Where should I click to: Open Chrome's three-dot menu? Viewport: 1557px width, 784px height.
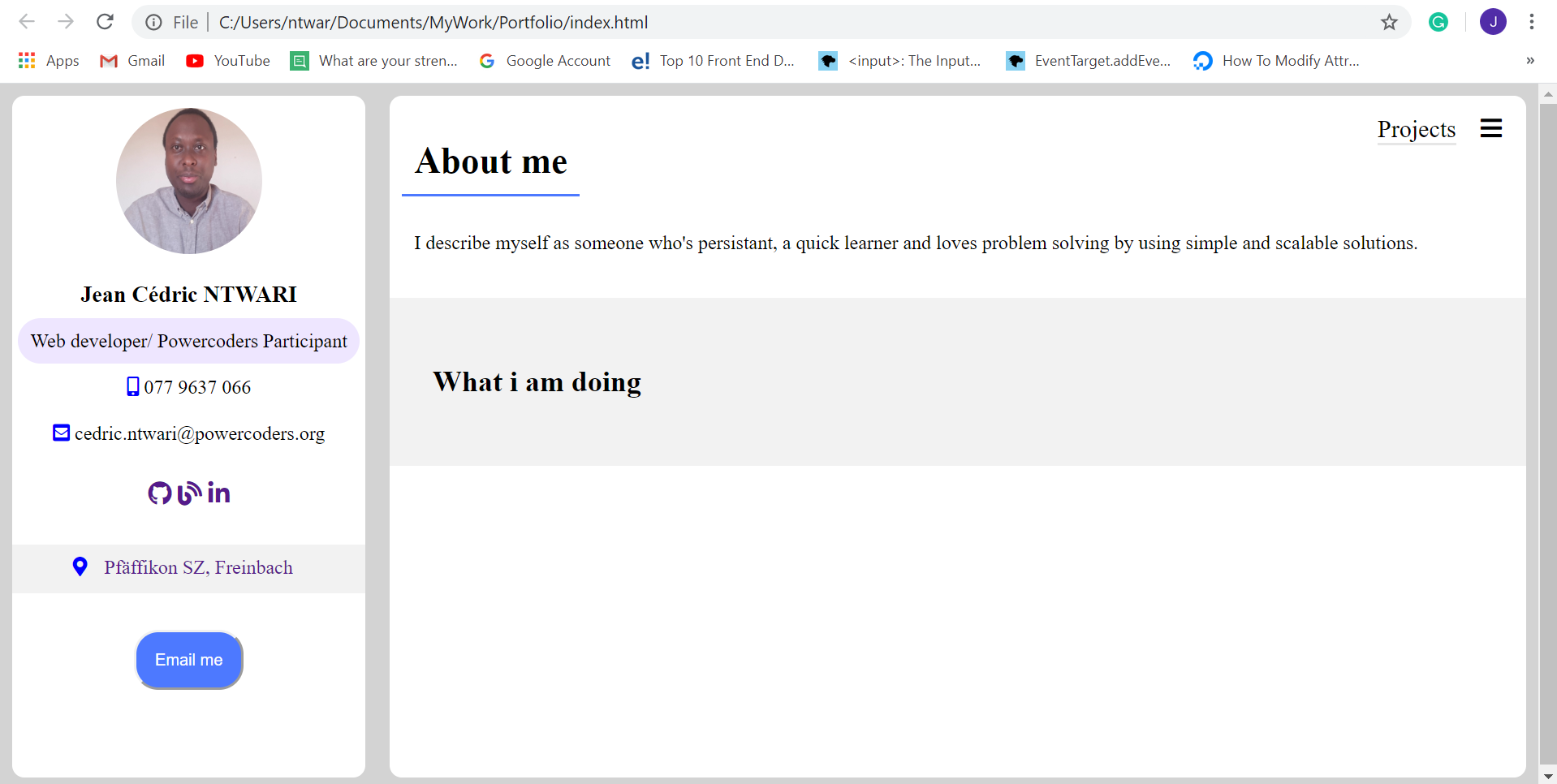point(1531,22)
